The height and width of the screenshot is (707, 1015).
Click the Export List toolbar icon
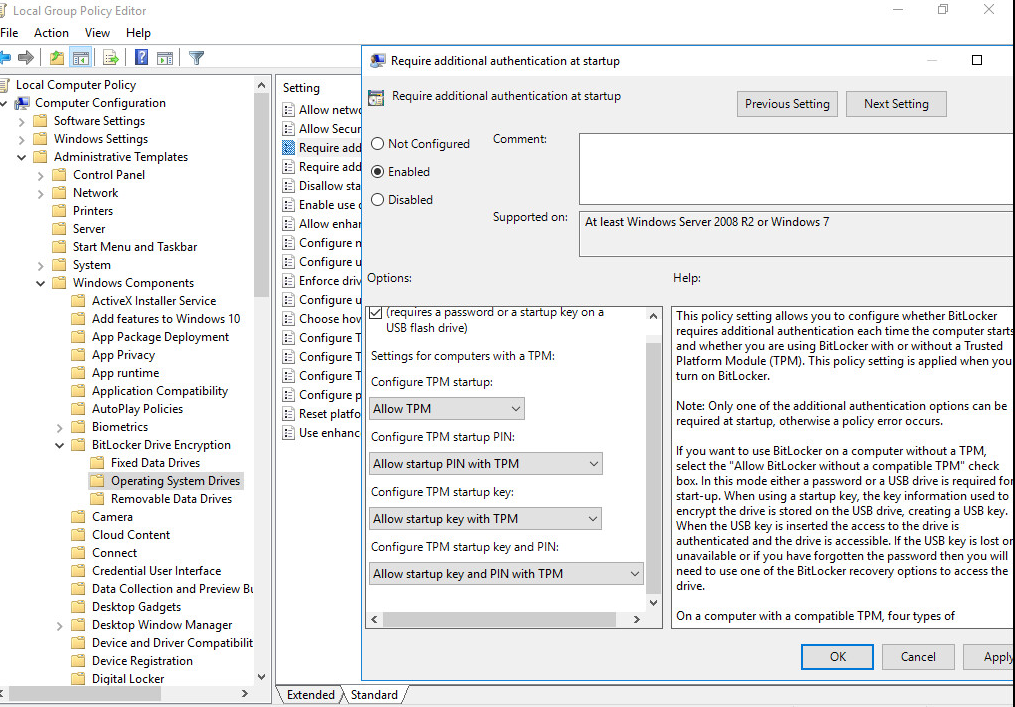(111, 58)
